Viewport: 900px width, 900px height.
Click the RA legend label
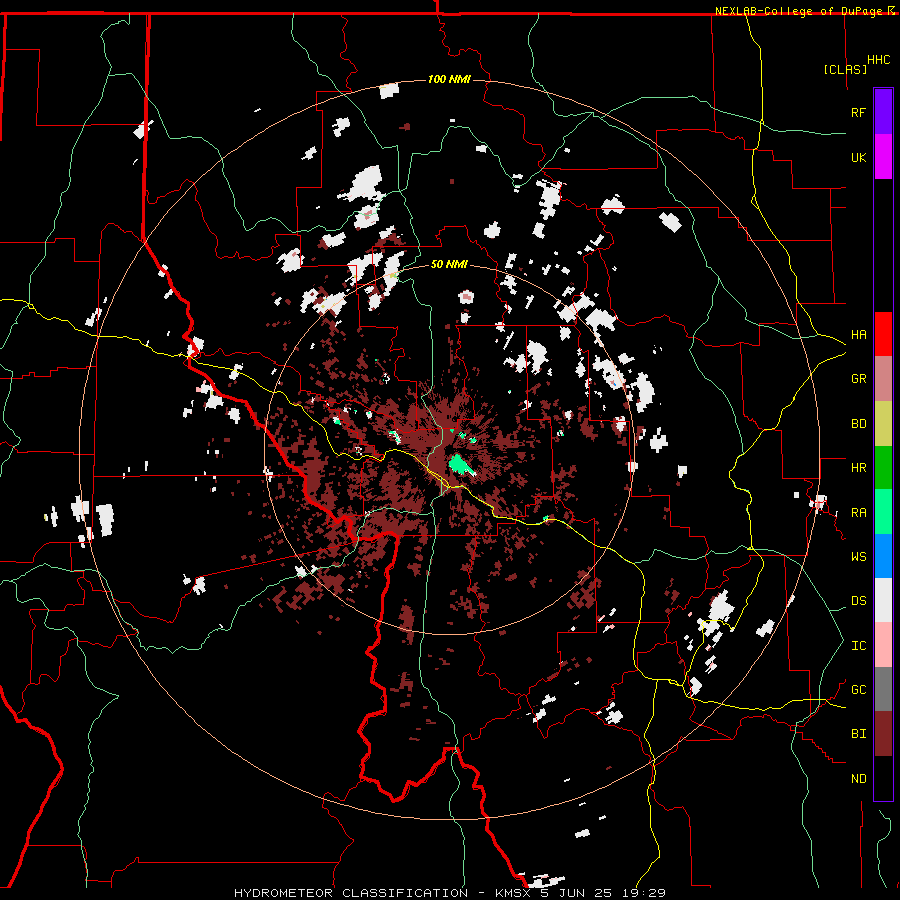pos(858,513)
